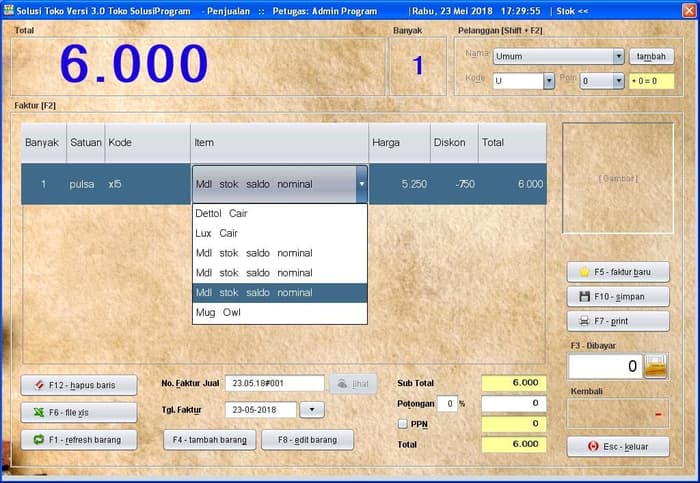The height and width of the screenshot is (483, 700).
Task: Click the wallet icon beside Dibayar field
Action: (x=656, y=366)
